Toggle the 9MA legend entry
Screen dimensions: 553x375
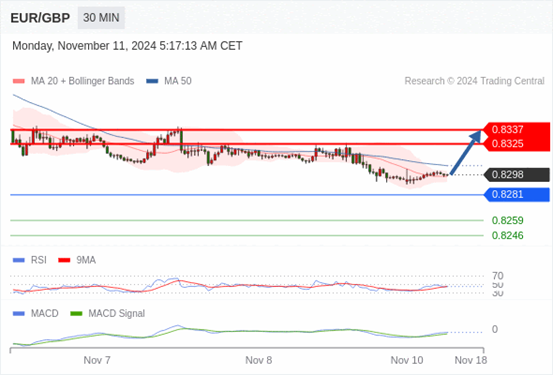77,260
